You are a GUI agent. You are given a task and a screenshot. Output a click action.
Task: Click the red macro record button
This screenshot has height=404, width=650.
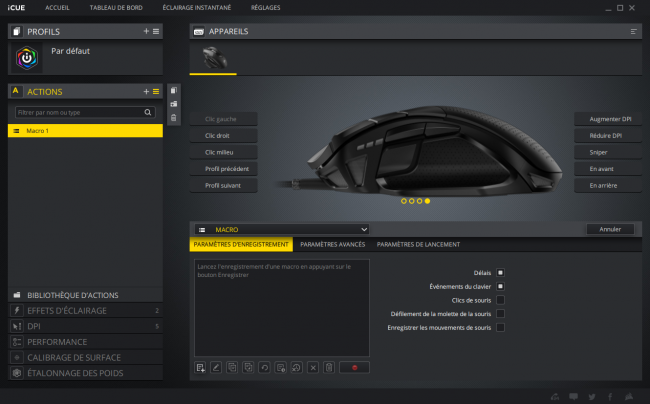tap(354, 368)
